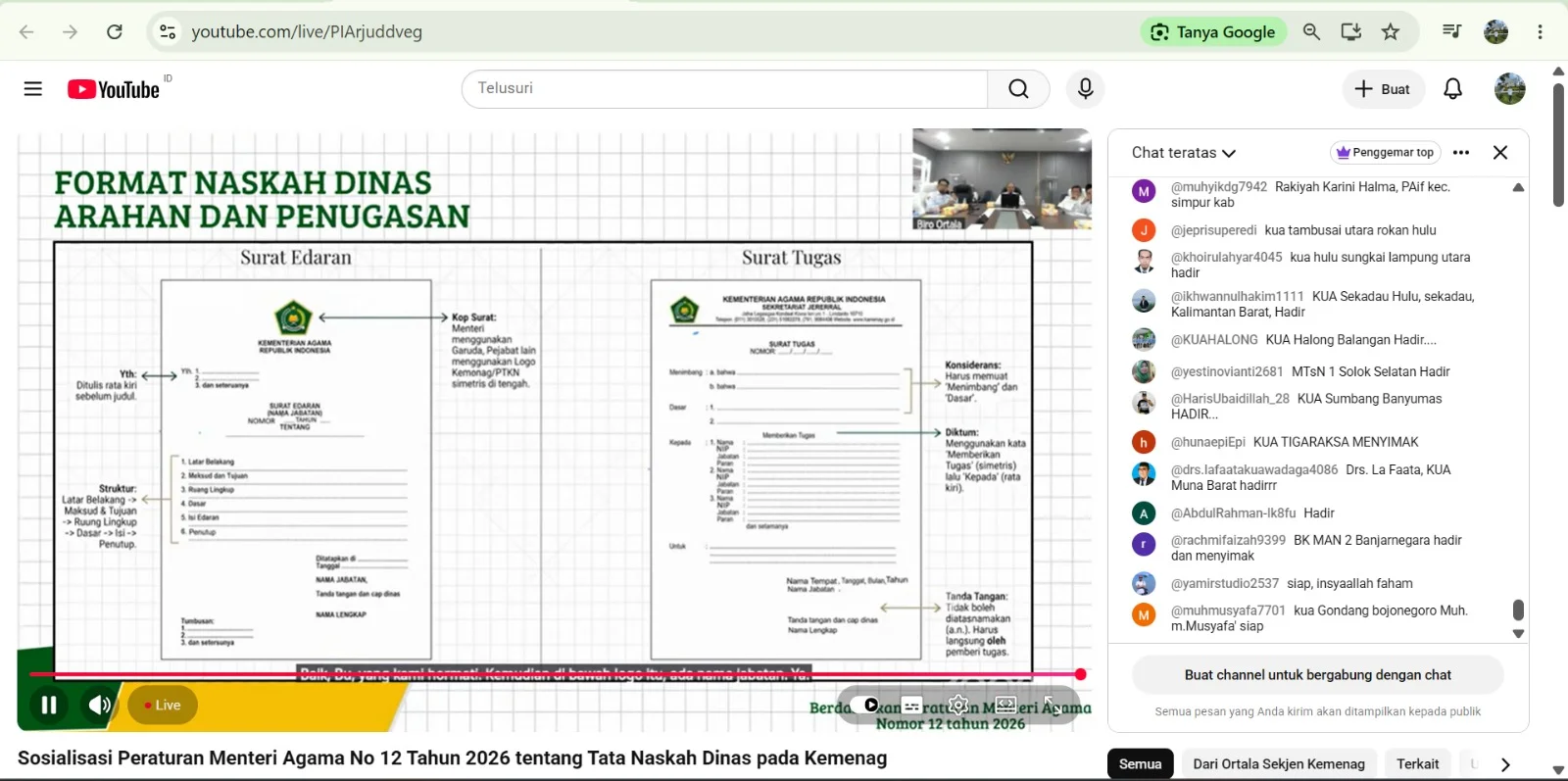This screenshot has height=781, width=1568.
Task: Toggle subtitles captions button
Action: 911,705
